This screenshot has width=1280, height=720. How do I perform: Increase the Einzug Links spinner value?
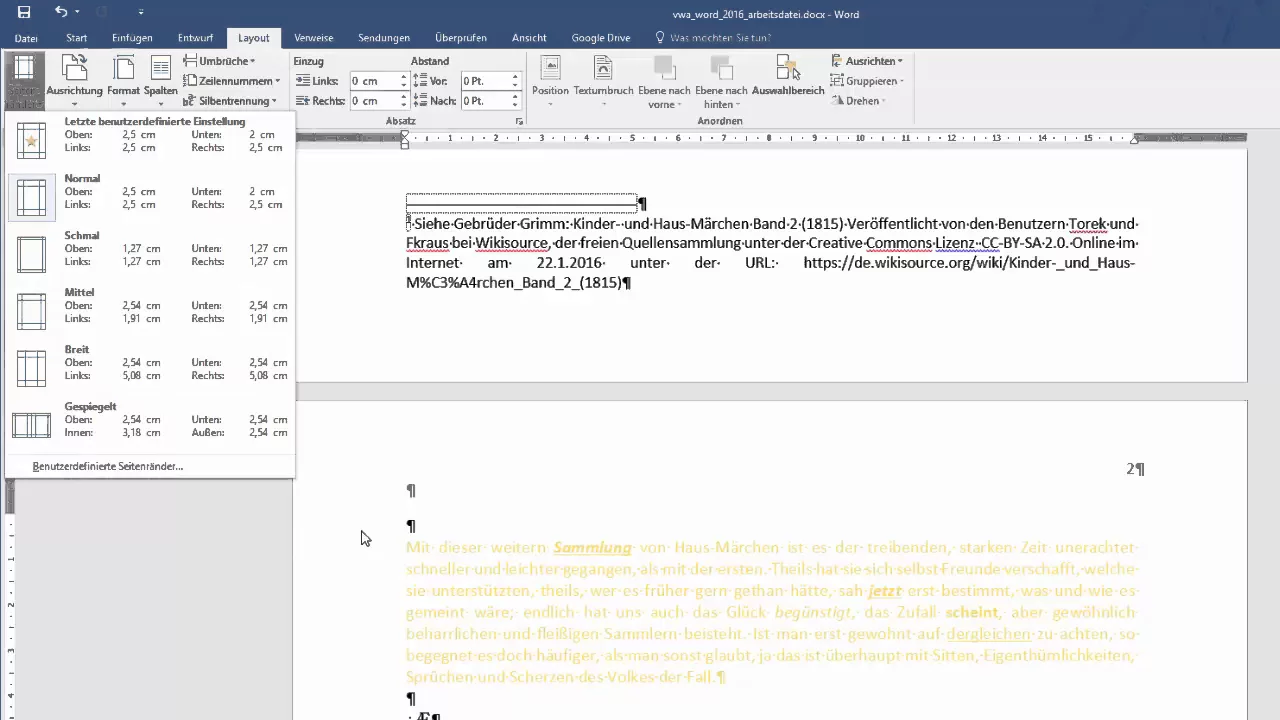click(x=404, y=77)
